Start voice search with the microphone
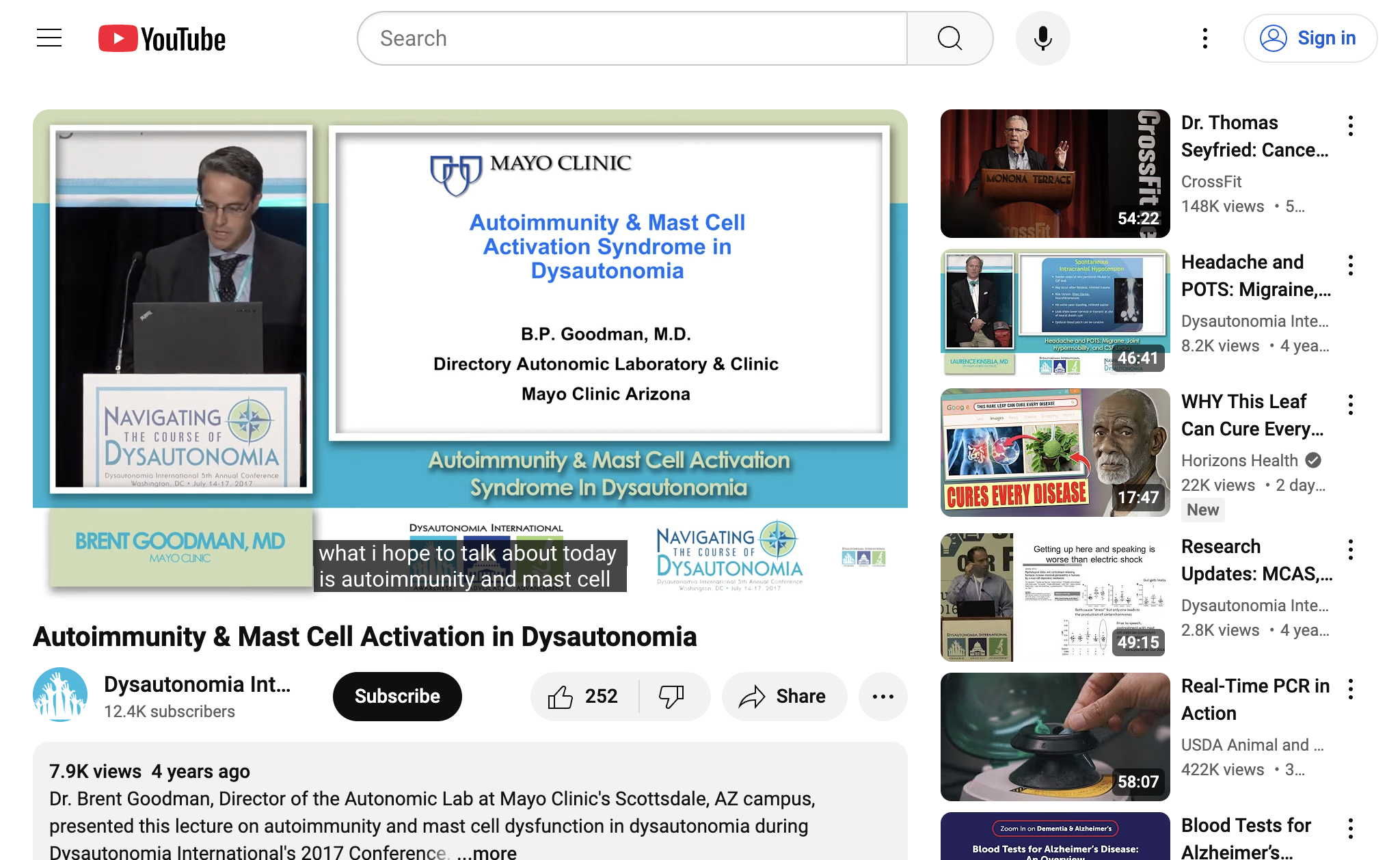Screen dimensions: 1400x860 [1042, 38]
